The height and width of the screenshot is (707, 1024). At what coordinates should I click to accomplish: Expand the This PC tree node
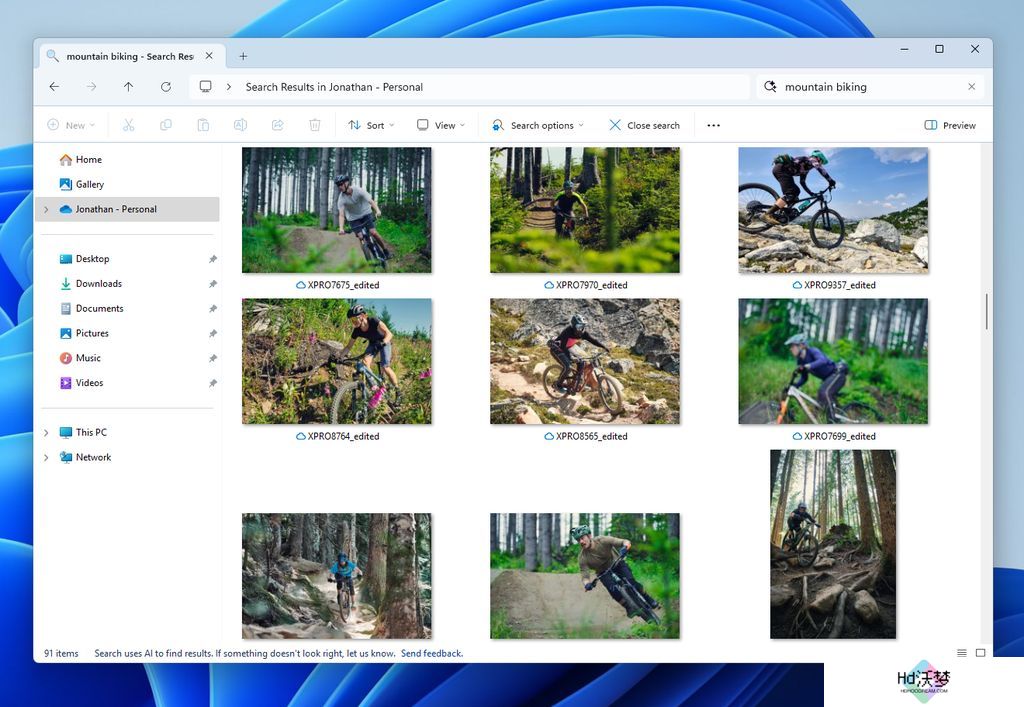(x=46, y=433)
